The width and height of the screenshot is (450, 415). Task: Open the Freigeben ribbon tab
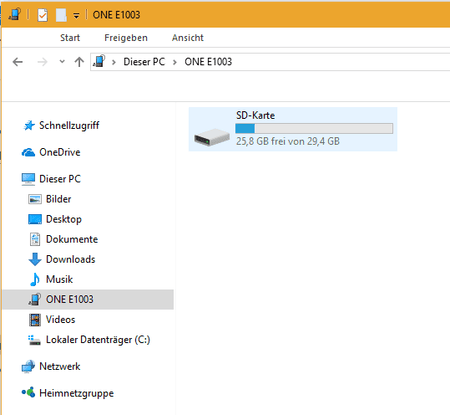pos(126,38)
